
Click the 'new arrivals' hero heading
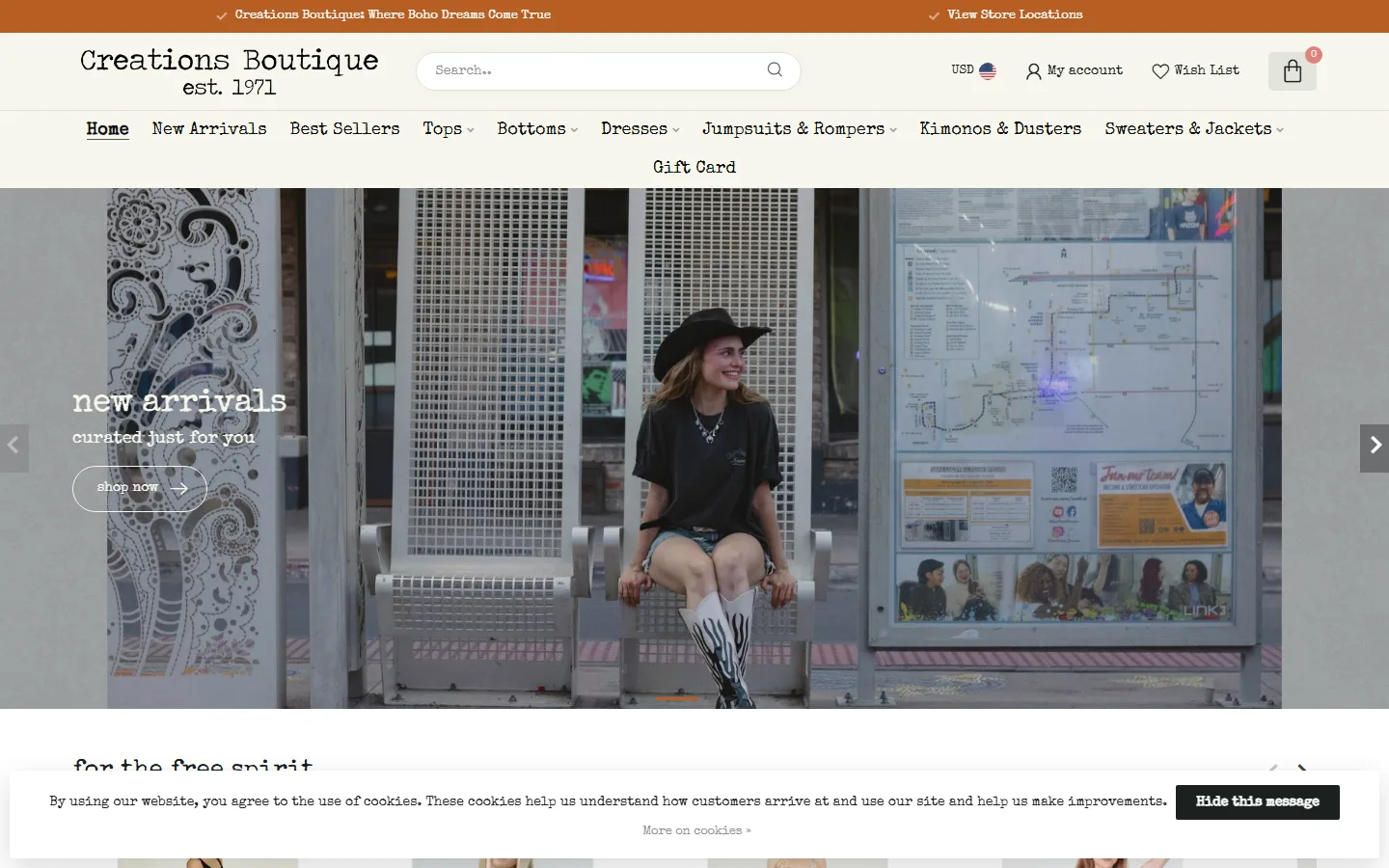[x=179, y=401]
